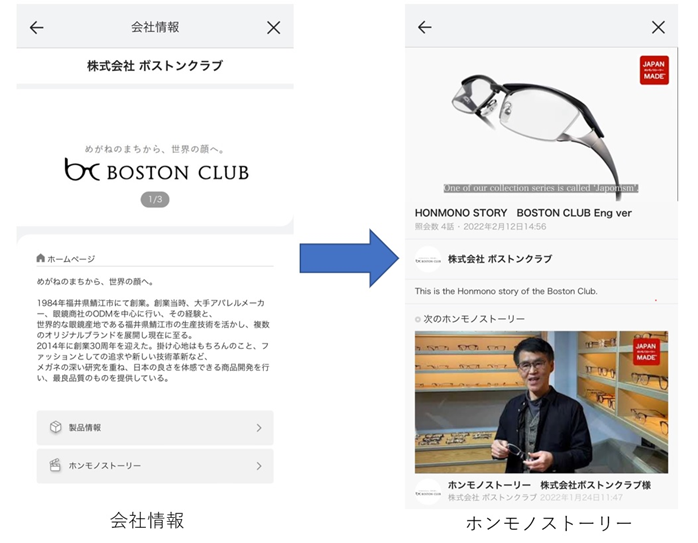Tap back arrow on ホンモノストーリー screen
This screenshot has width=698, height=543.
click(425, 27)
